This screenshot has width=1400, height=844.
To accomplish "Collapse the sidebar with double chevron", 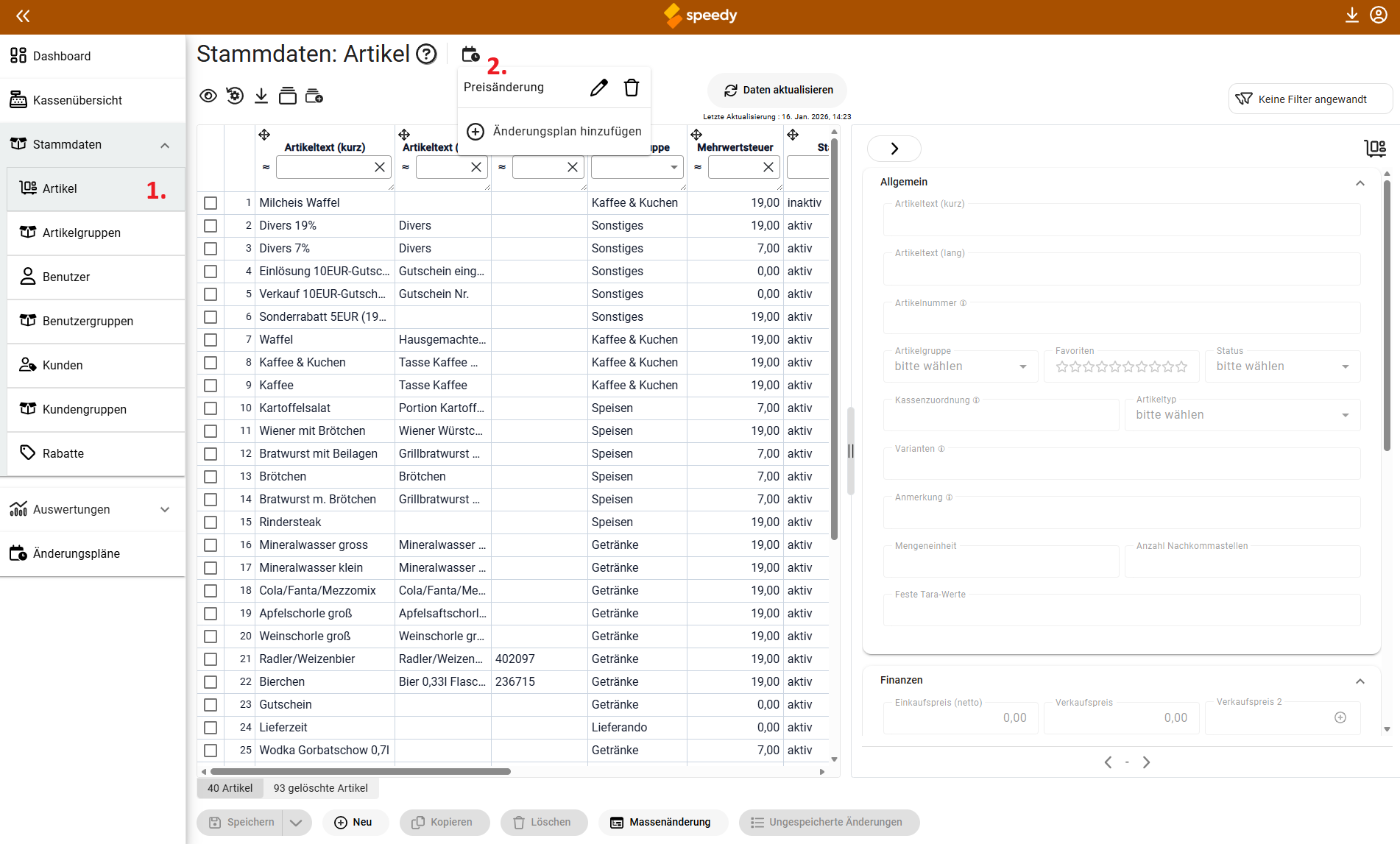I will pos(23,15).
